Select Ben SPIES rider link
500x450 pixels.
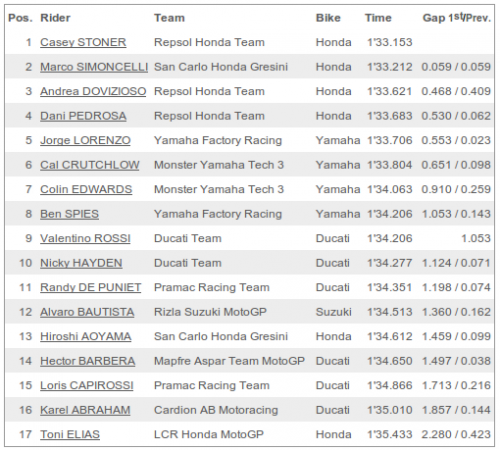[x=69, y=214]
